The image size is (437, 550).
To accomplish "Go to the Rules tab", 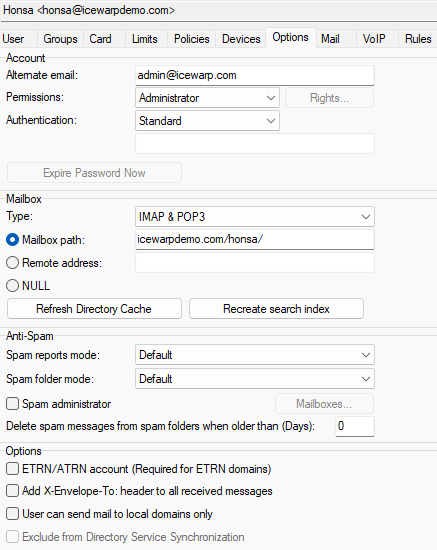I will [418, 39].
